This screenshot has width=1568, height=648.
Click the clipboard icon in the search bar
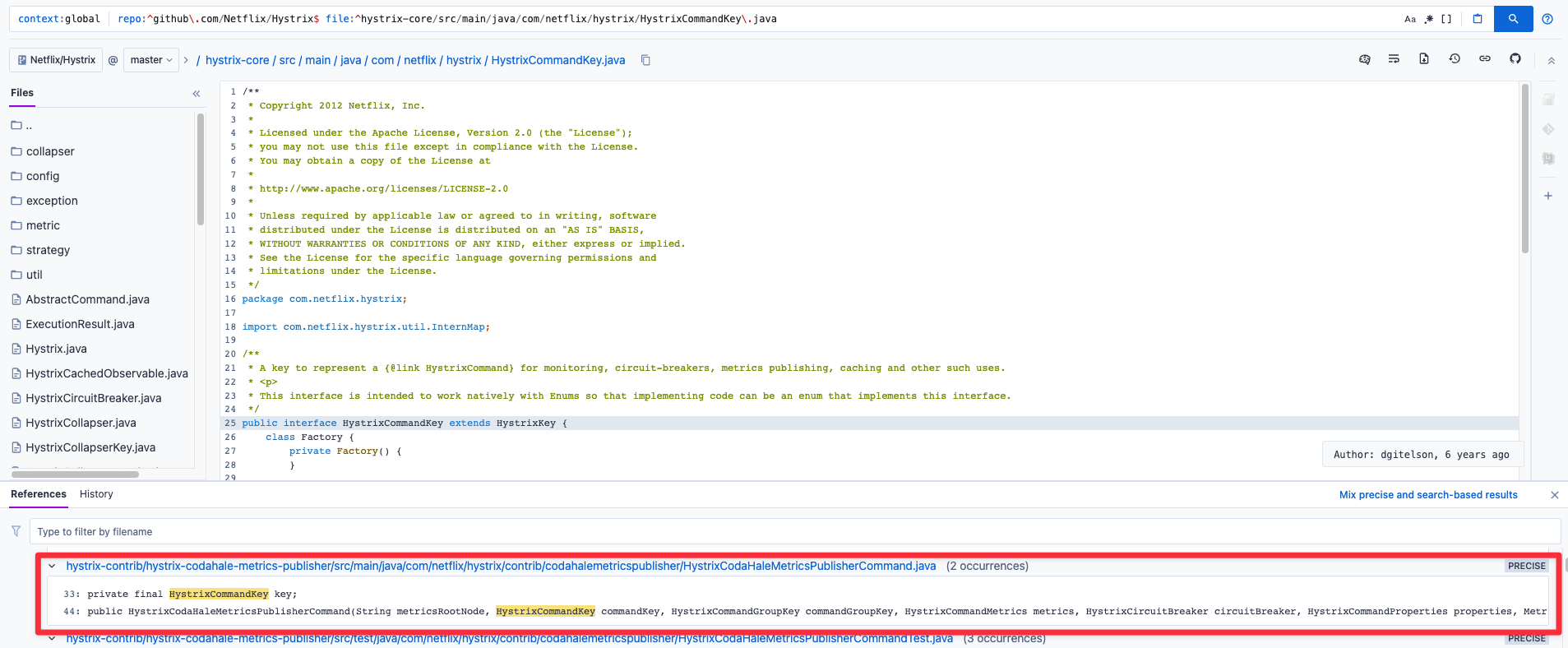(x=1478, y=19)
